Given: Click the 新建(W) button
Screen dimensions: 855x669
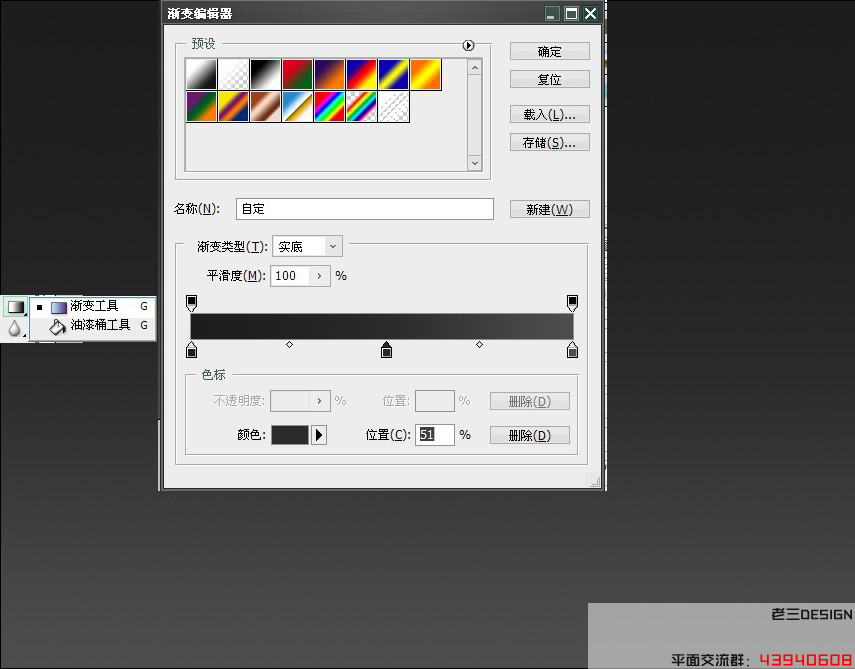Looking at the screenshot, I should point(549,209).
